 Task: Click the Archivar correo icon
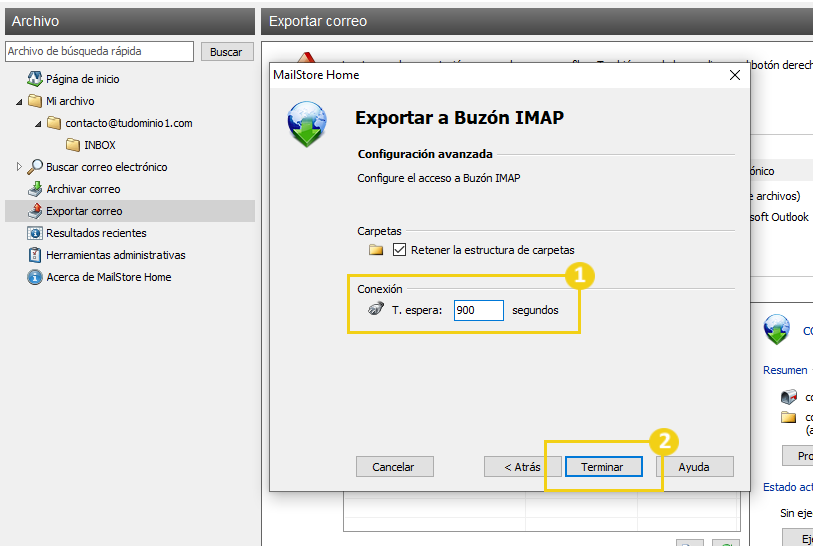tap(35, 189)
